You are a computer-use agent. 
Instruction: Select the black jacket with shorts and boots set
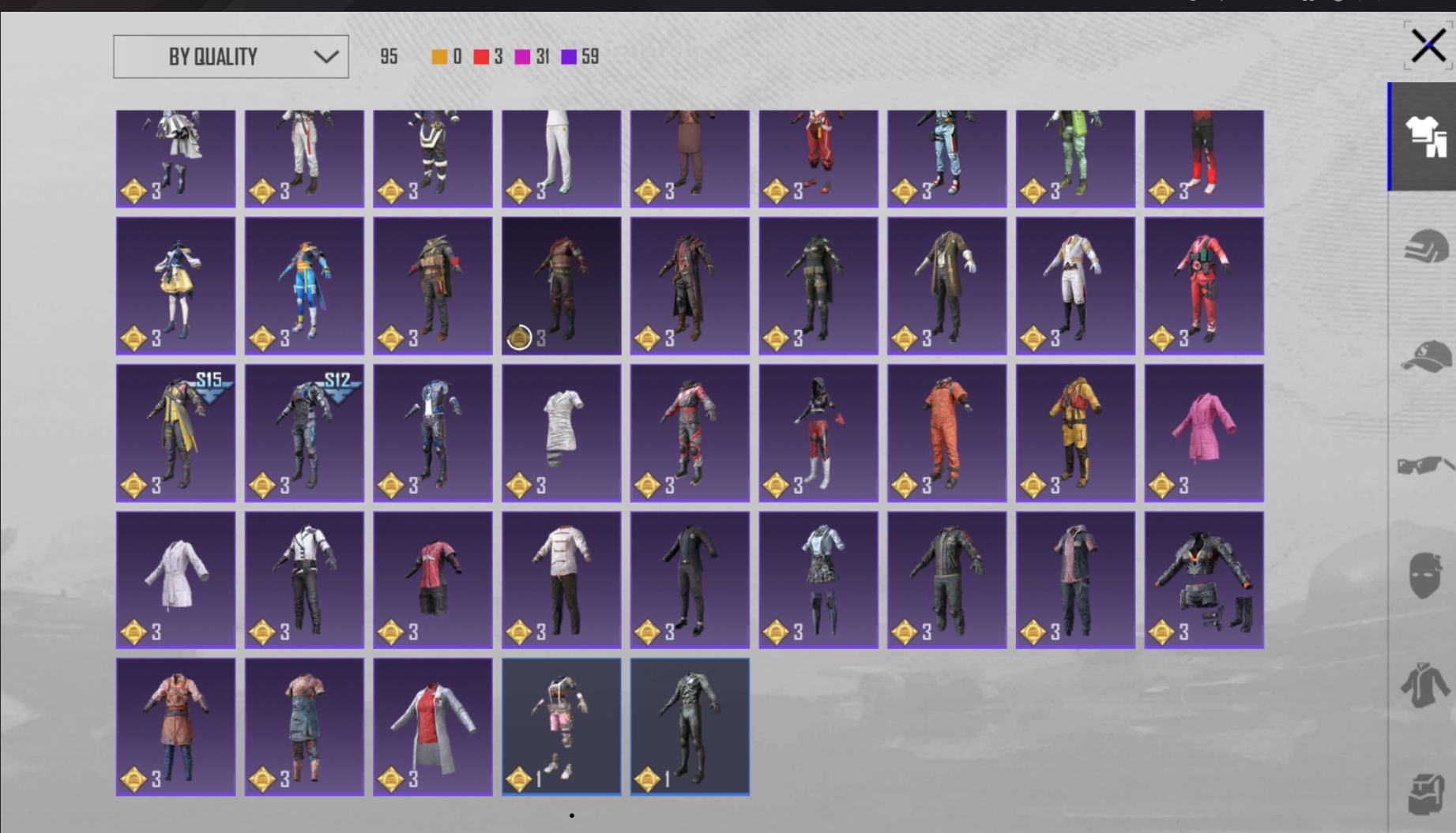[1204, 580]
